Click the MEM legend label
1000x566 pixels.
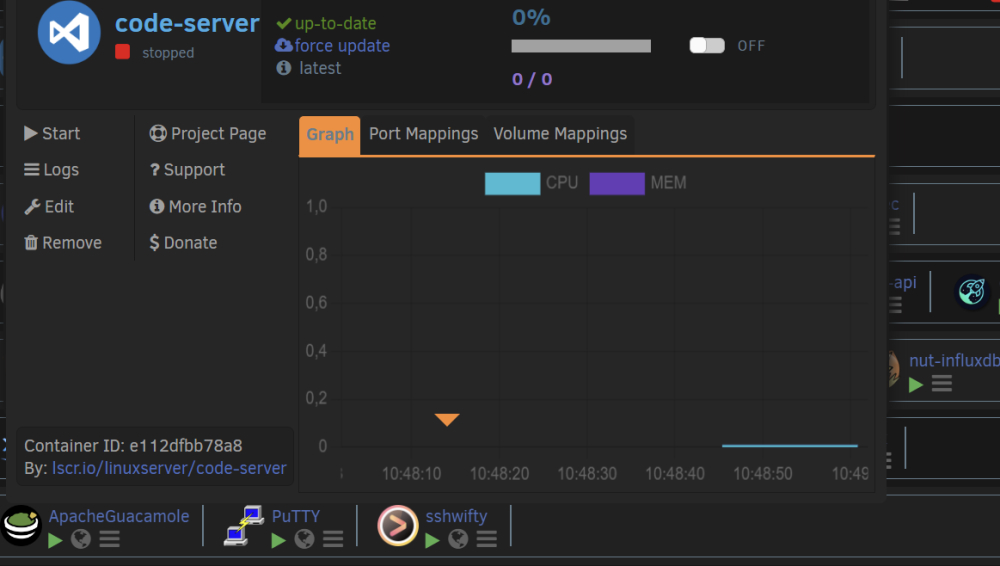pos(668,183)
